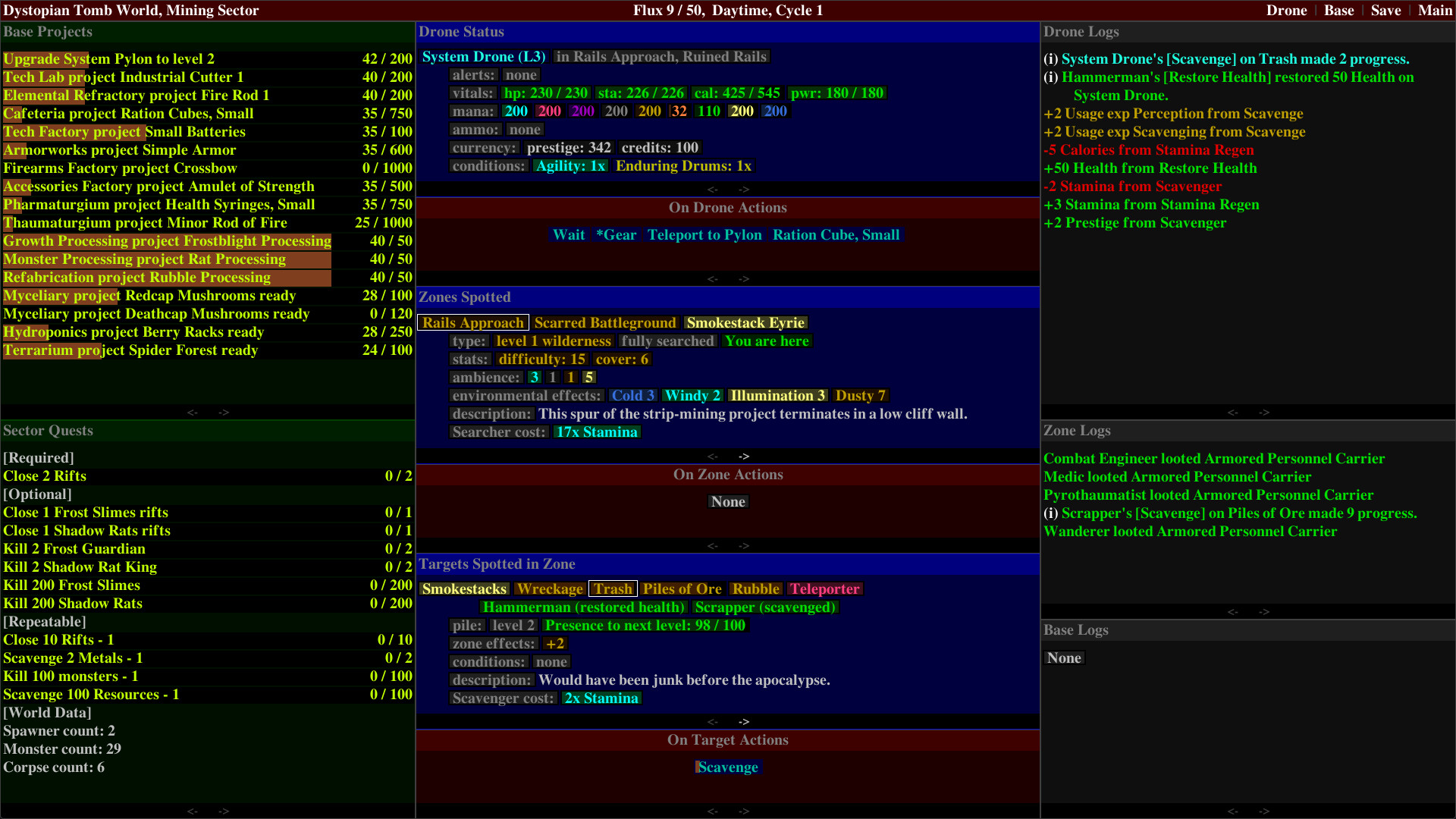
Task: Select the Piles of Ore target
Action: pyautogui.click(x=682, y=588)
